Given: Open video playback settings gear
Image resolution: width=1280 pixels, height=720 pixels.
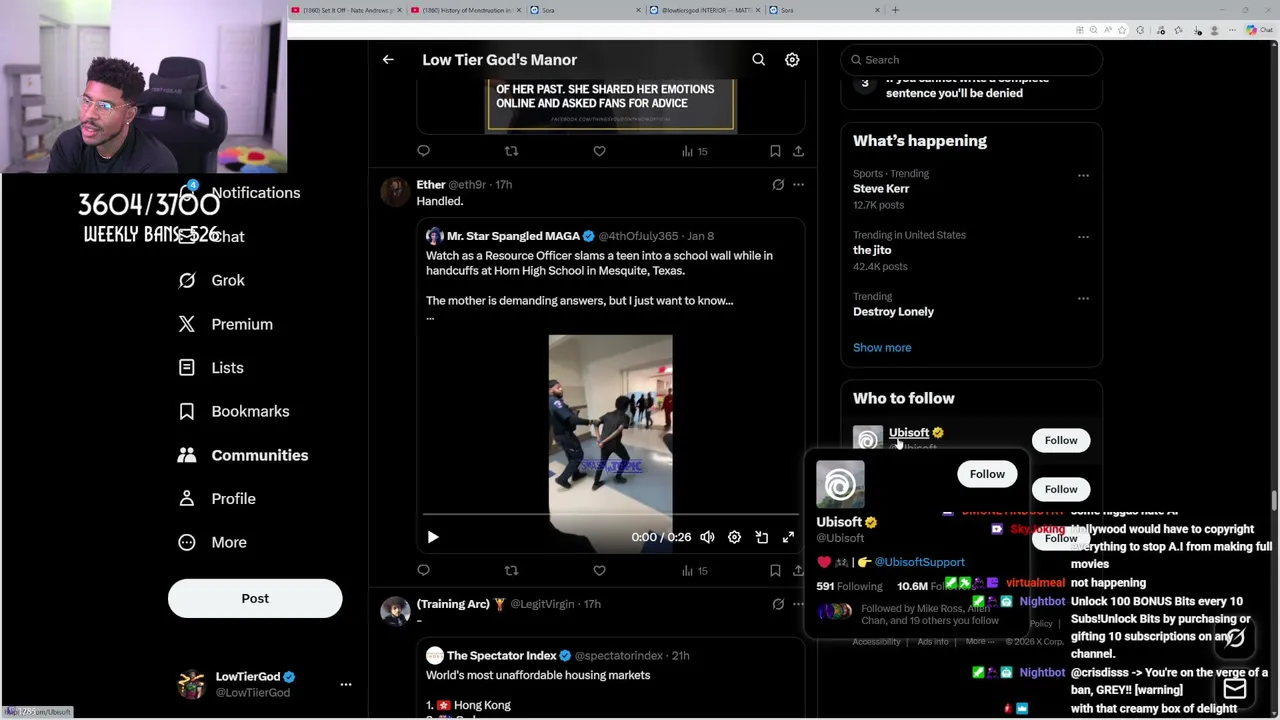Looking at the screenshot, I should (x=734, y=537).
